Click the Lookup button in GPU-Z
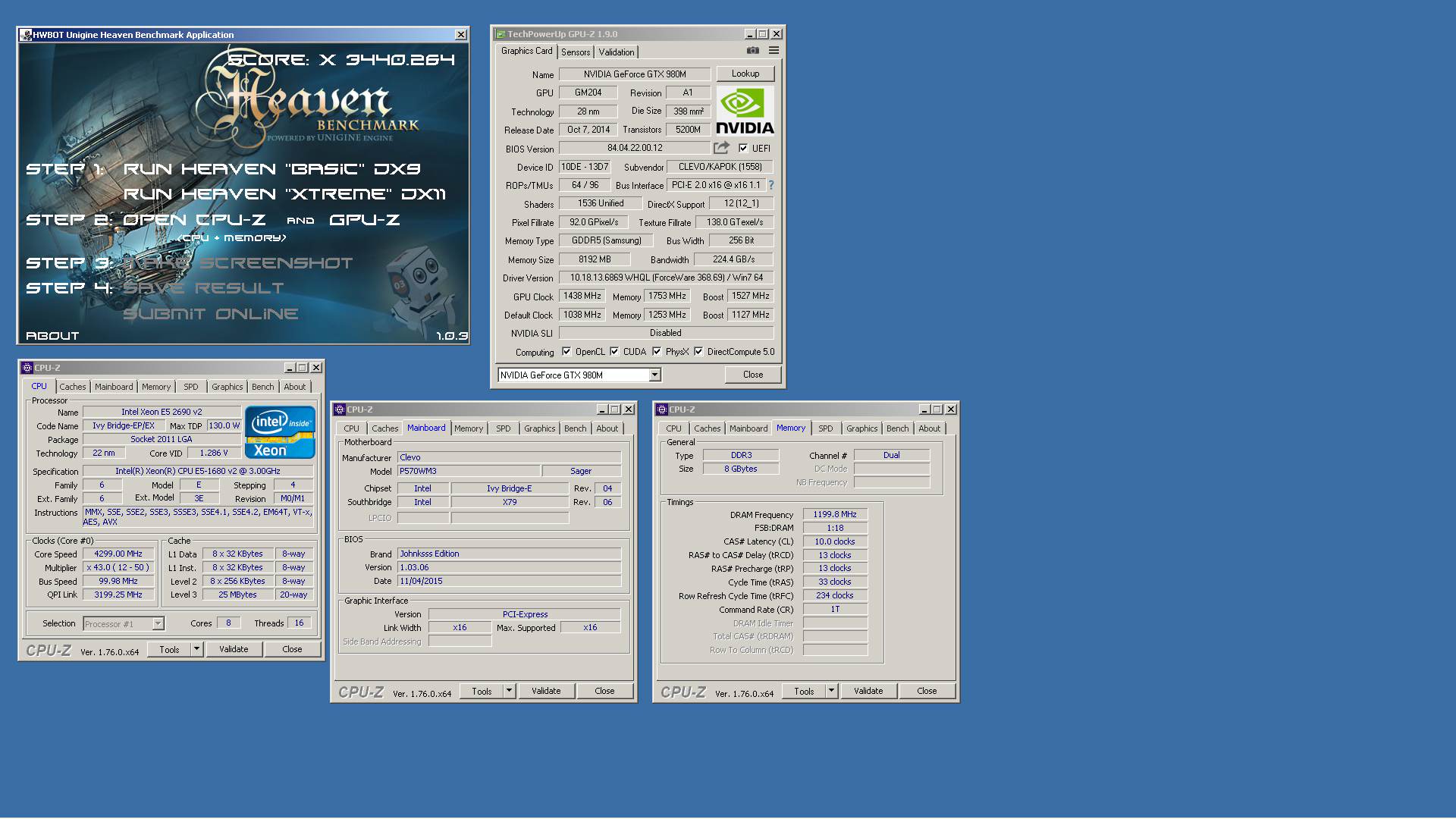This screenshot has height=819, width=1456. tap(745, 74)
